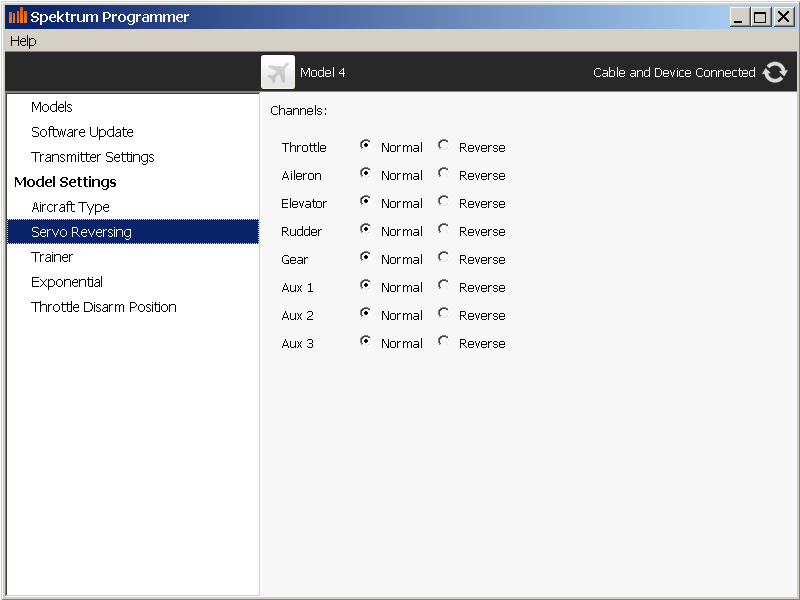Set Aileron channel to Reverse
This screenshot has height=600, width=800.
point(443,173)
